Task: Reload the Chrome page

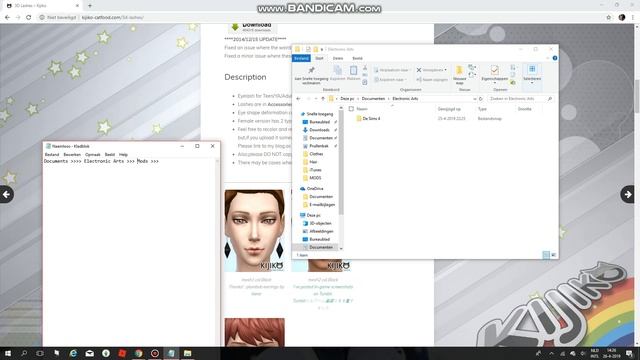Action: [x=29, y=18]
